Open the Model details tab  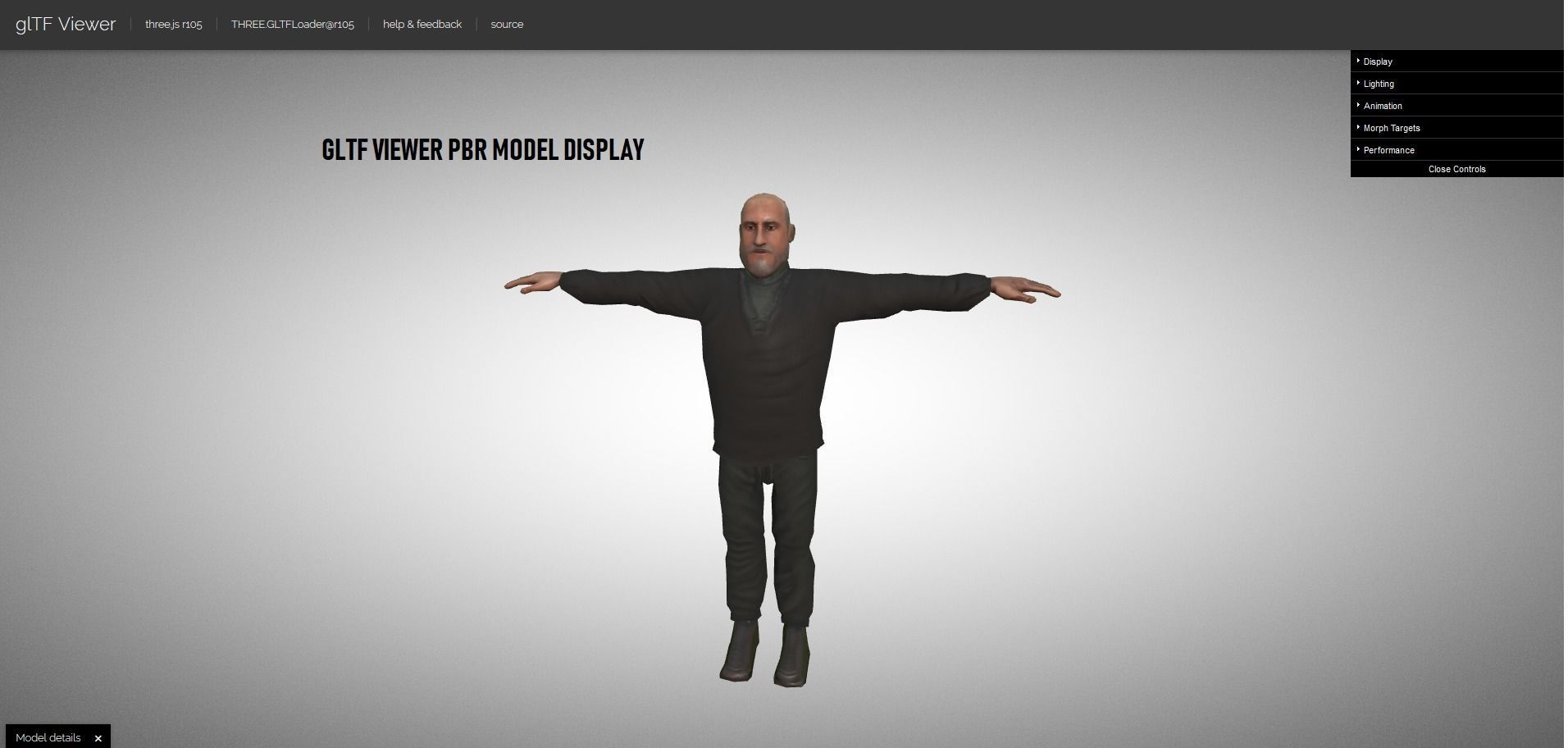48,737
